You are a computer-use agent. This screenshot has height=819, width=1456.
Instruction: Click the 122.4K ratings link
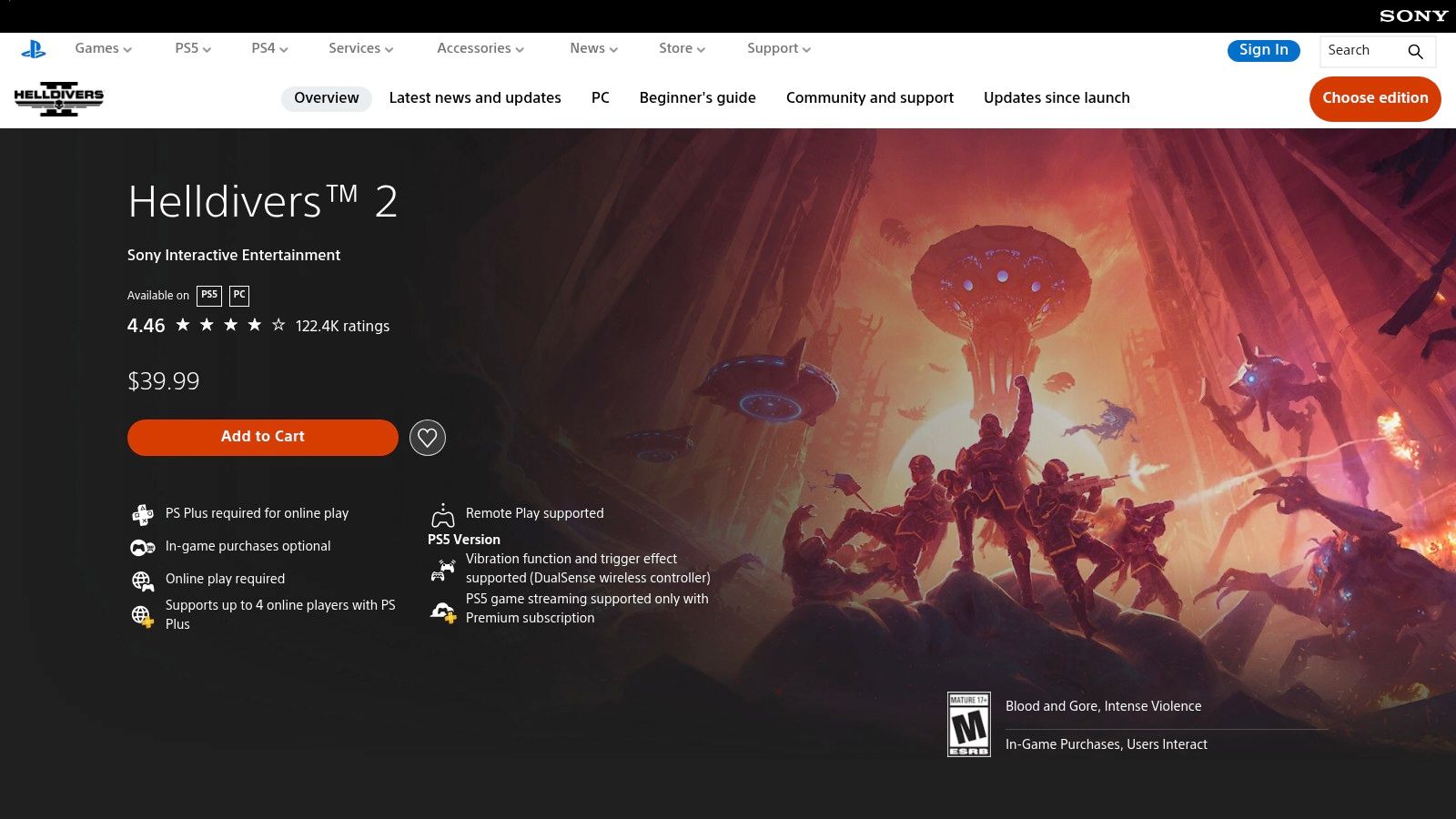coord(342,326)
